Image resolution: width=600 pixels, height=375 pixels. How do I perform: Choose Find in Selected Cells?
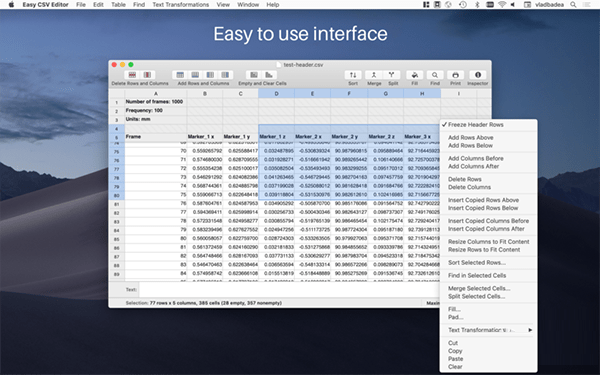489,276
